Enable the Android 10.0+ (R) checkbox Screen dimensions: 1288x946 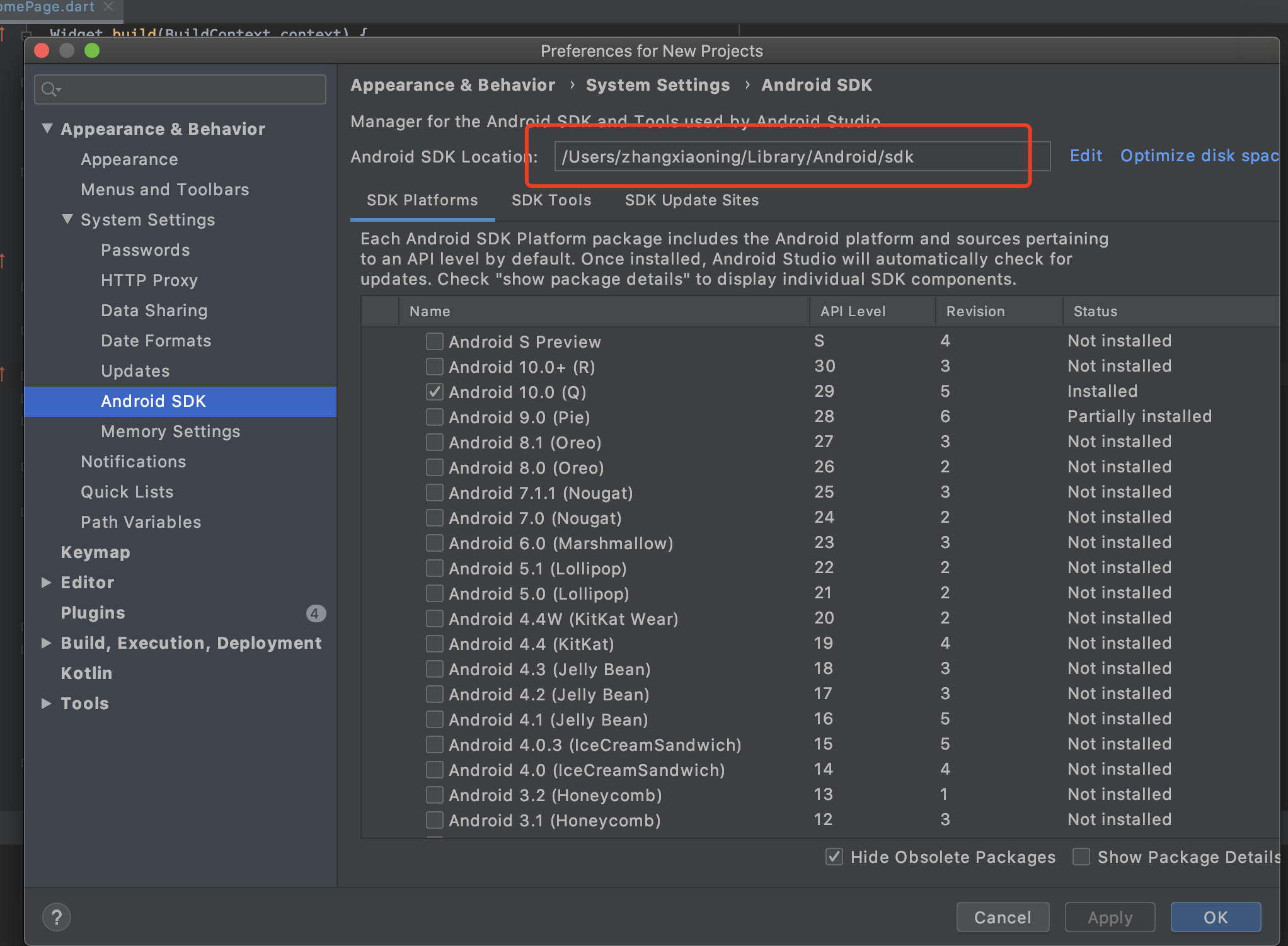pyautogui.click(x=432, y=366)
